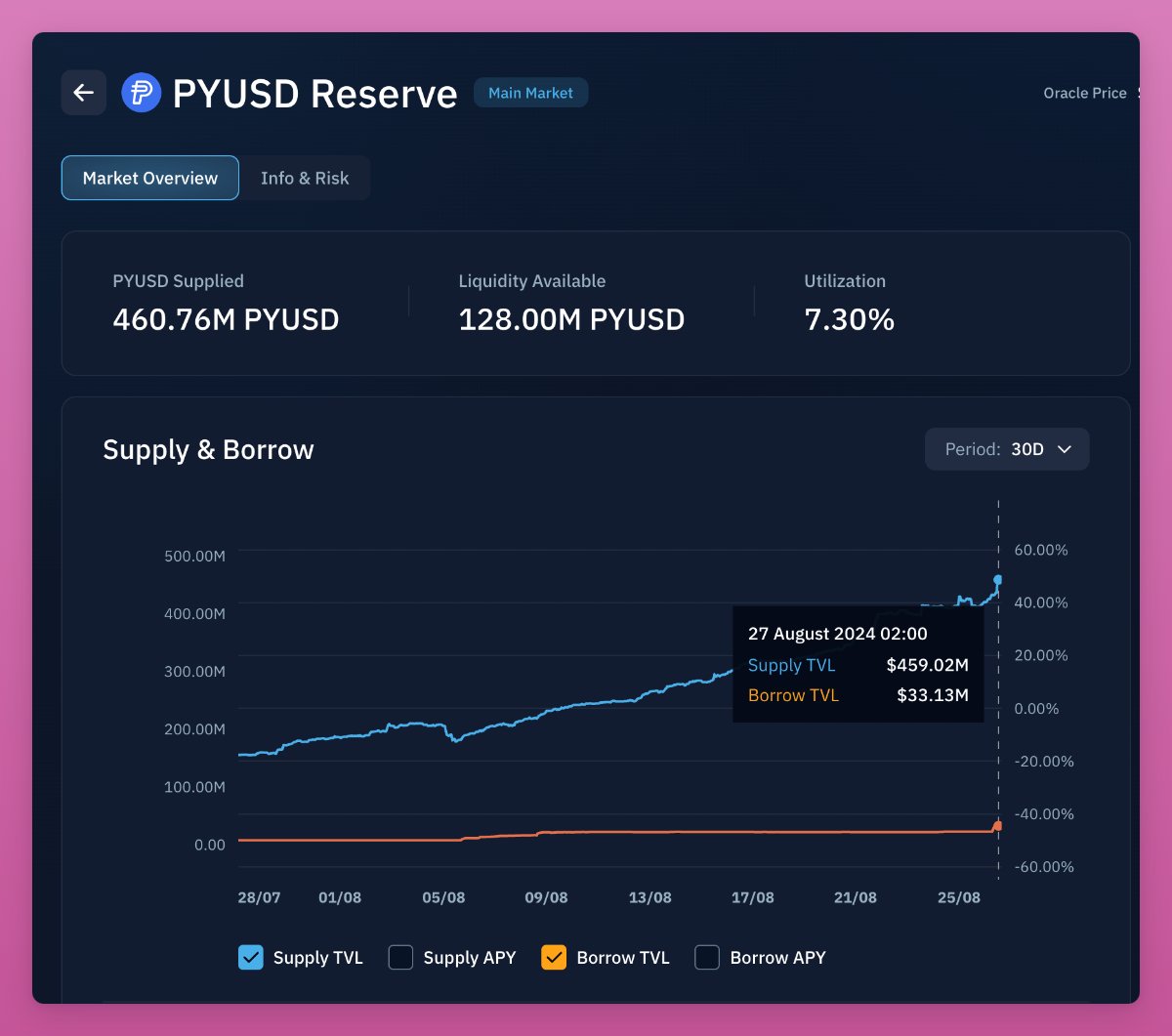Click the Liquidity Available label

click(x=531, y=280)
